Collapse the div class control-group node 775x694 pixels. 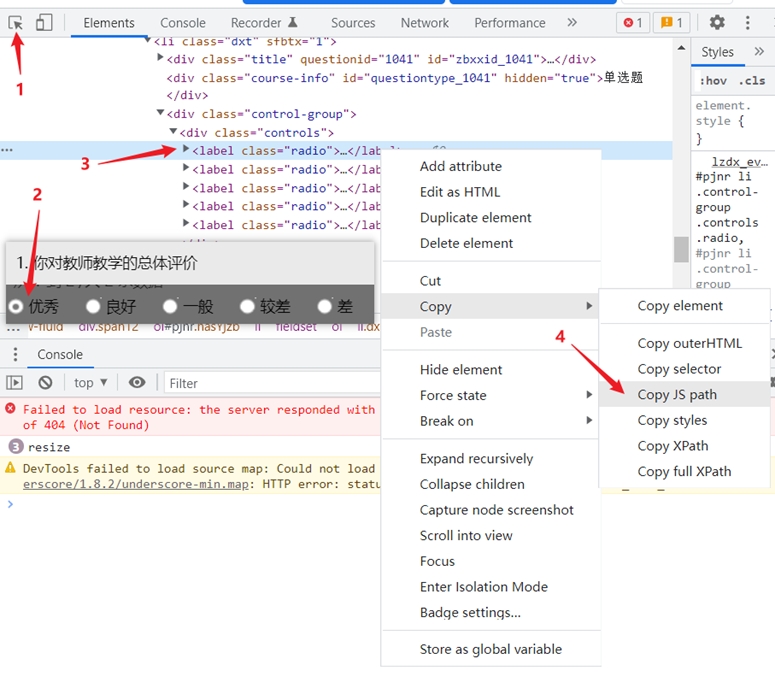[160, 113]
